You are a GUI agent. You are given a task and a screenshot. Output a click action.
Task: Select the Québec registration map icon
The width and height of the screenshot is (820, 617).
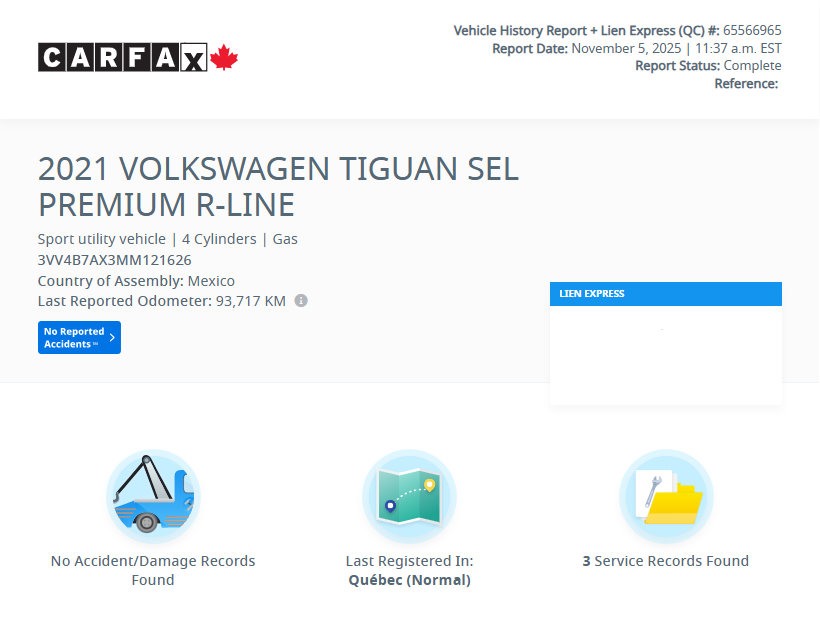click(x=409, y=495)
